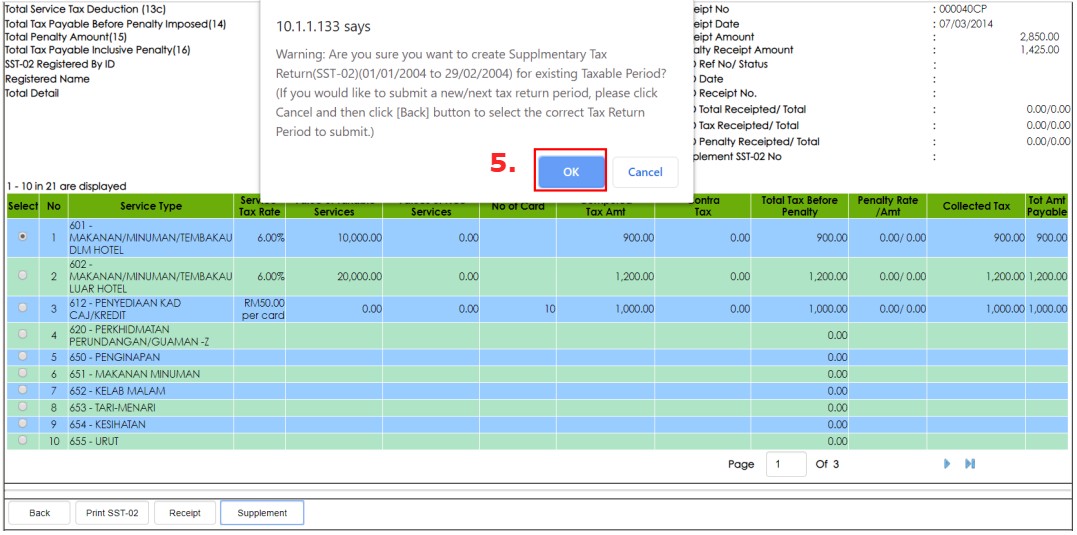Open the Receipt button
Screen dimensions: 1077x535
pyautogui.click(x=184, y=513)
